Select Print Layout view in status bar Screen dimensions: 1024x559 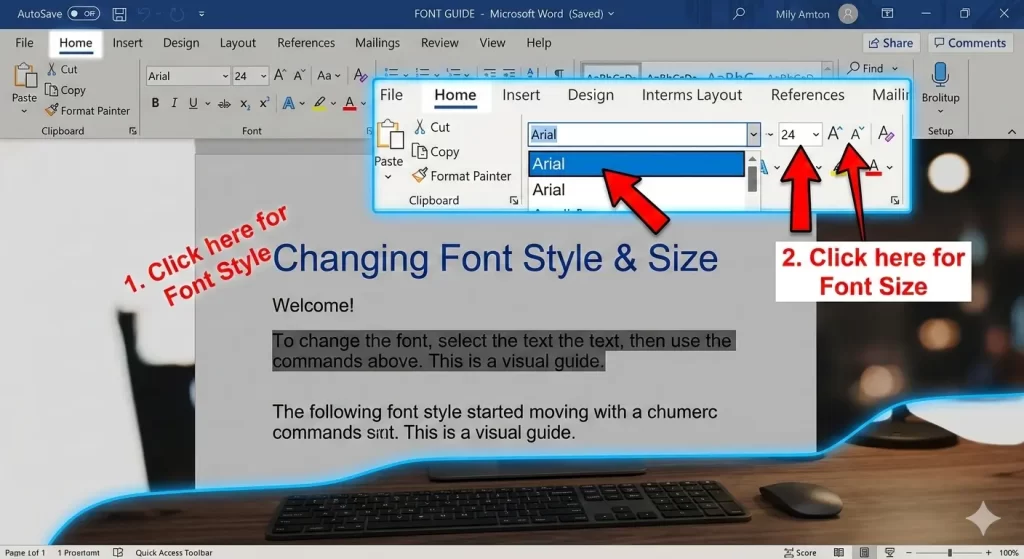pyautogui.click(x=864, y=552)
